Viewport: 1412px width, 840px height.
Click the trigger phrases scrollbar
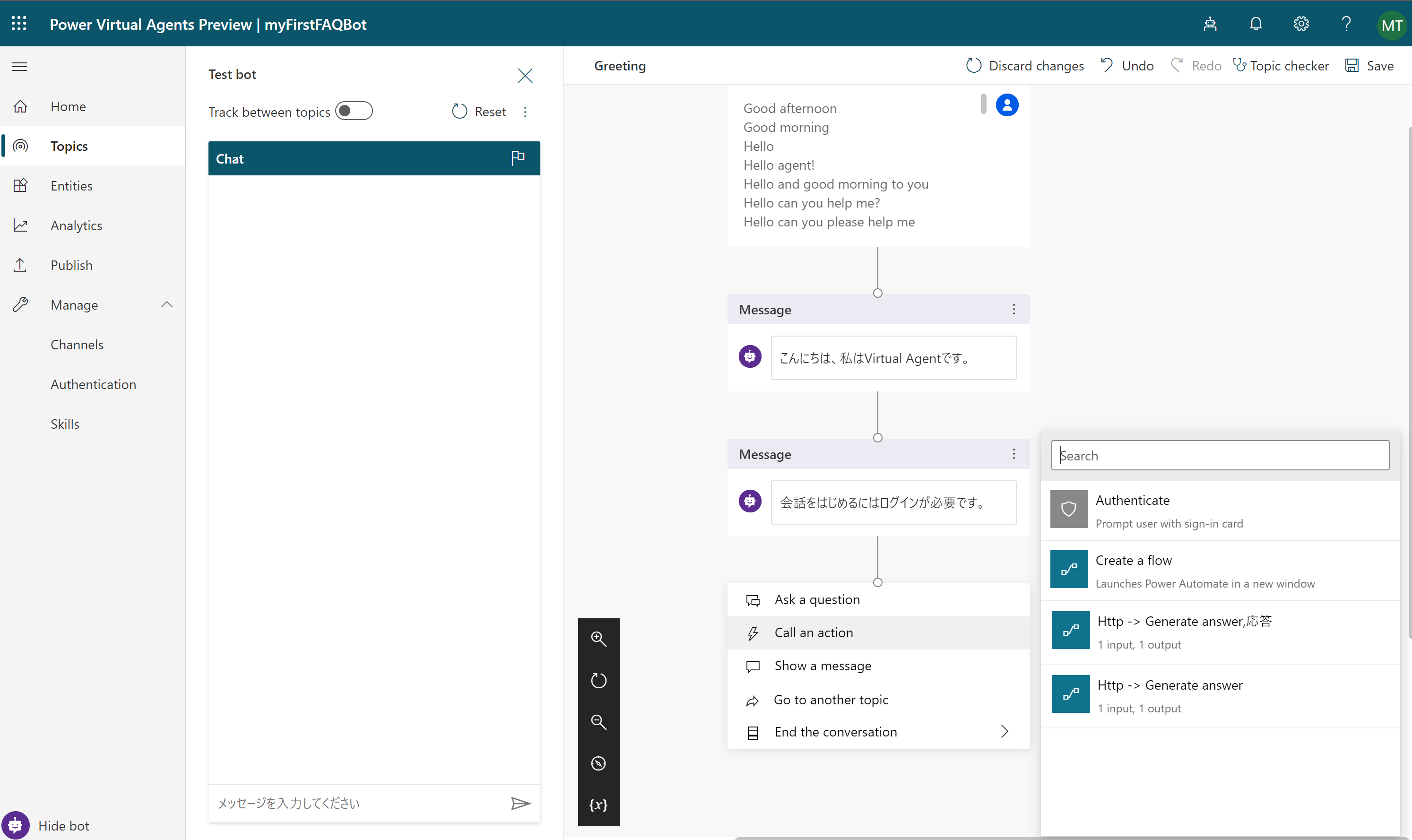(983, 104)
